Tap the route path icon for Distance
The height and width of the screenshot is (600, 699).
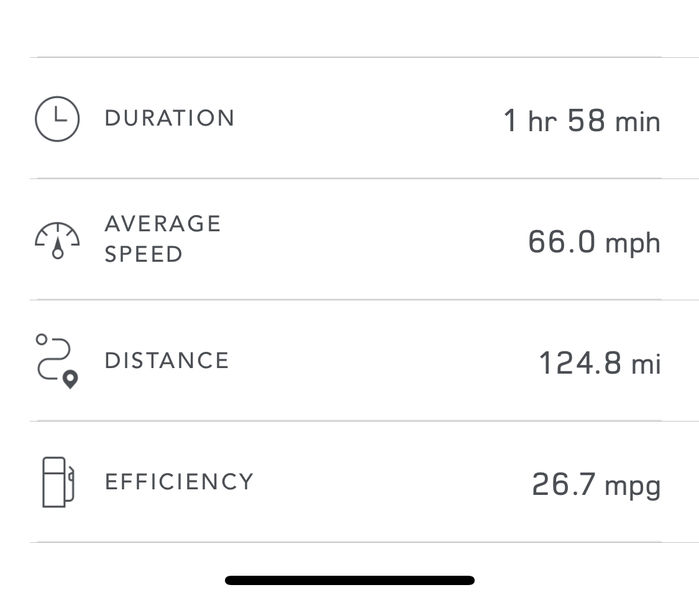57,362
